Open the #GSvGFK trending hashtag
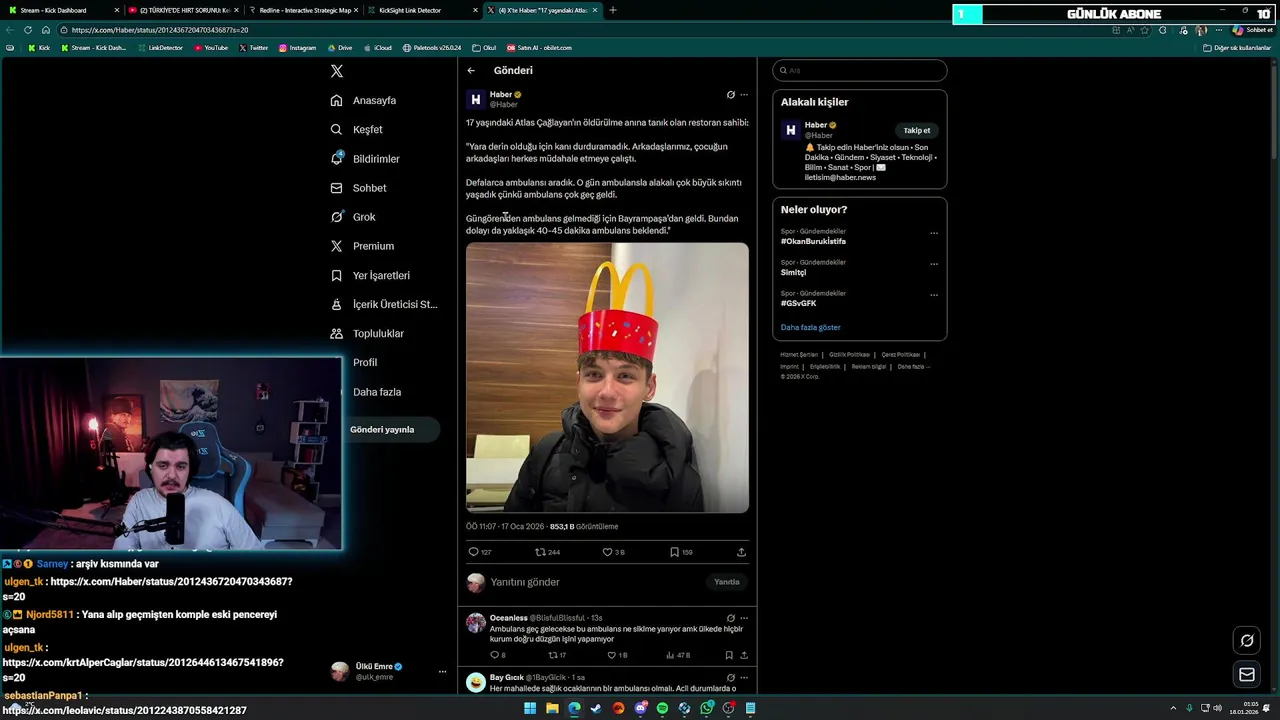This screenshot has width=1280, height=720. pos(798,303)
